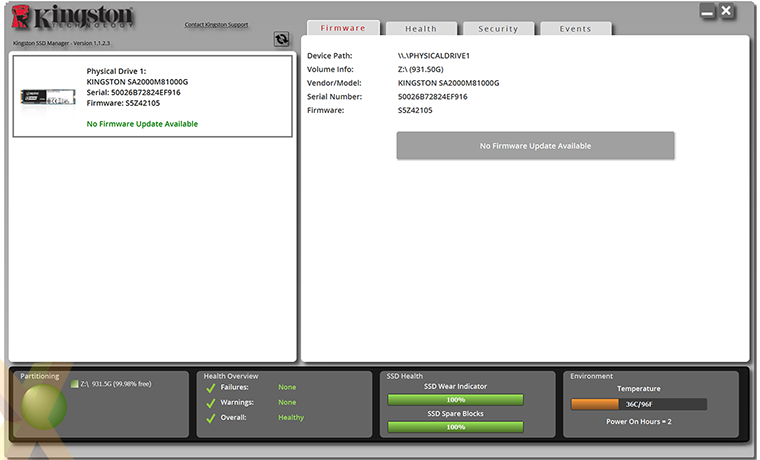Click the firmware version value in the Firmware panel

pyautogui.click(x=415, y=110)
